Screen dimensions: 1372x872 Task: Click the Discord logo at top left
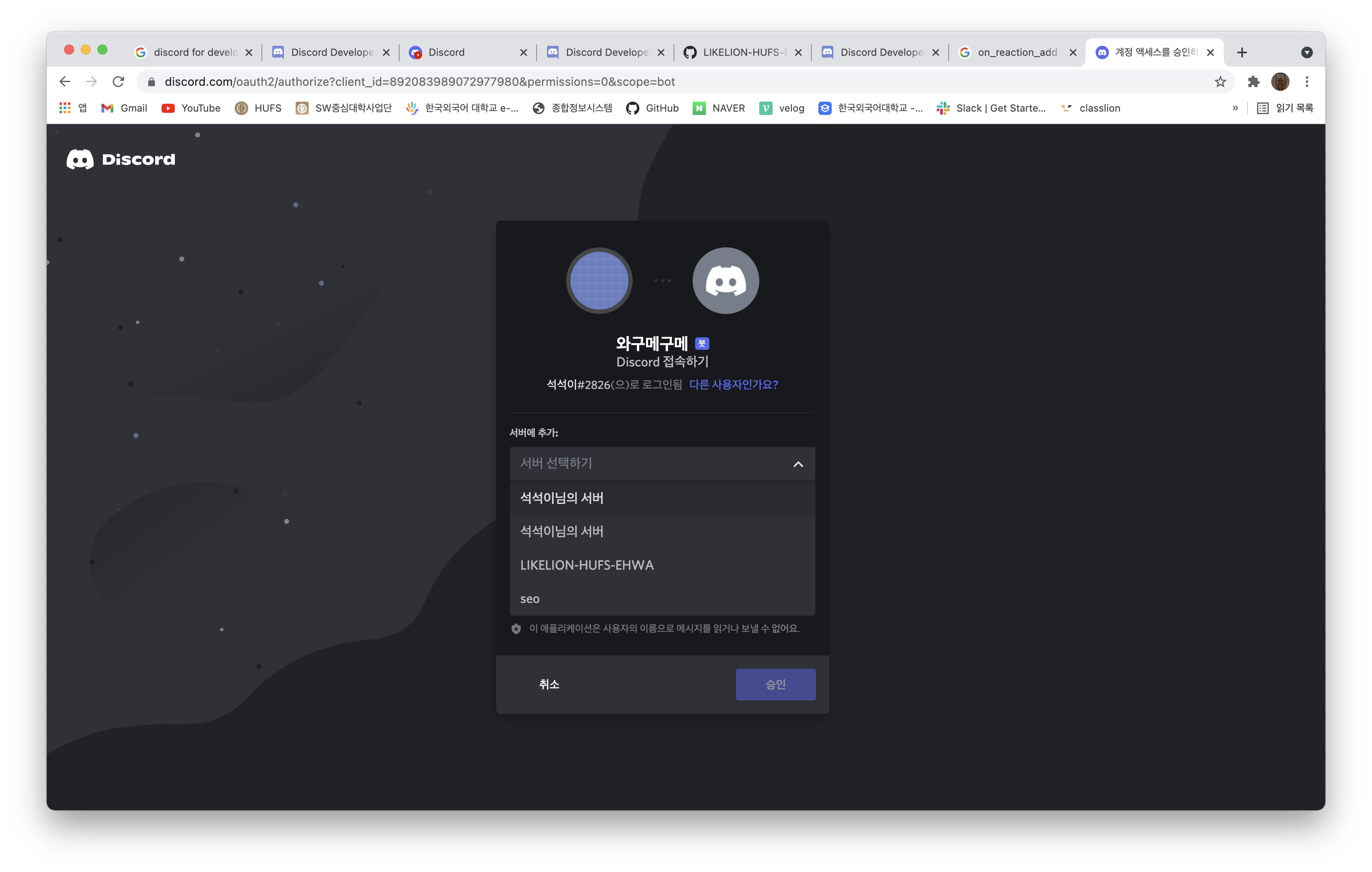[x=121, y=159]
